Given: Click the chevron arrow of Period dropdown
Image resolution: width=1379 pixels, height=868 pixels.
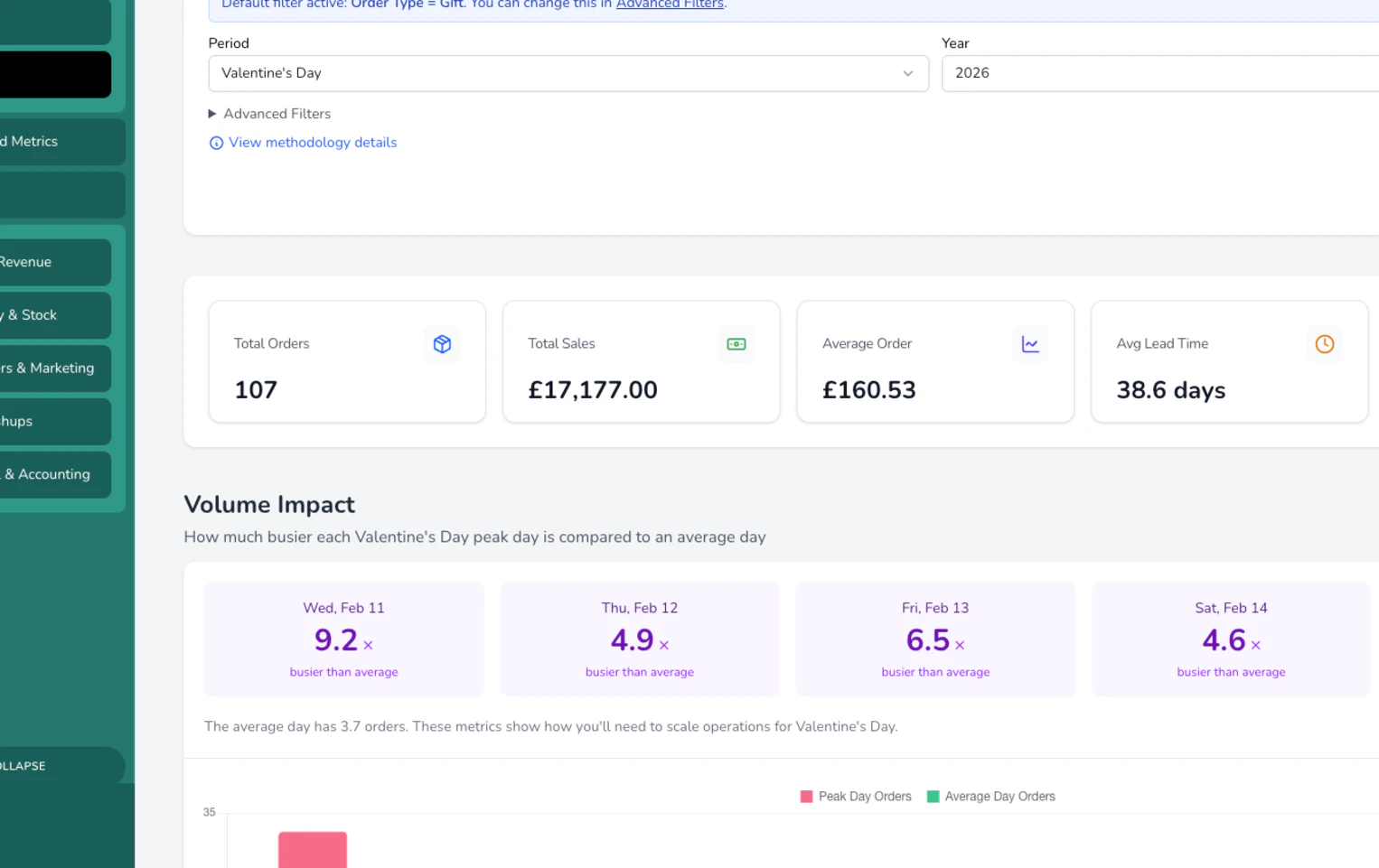Looking at the screenshot, I should pyautogui.click(x=908, y=74).
